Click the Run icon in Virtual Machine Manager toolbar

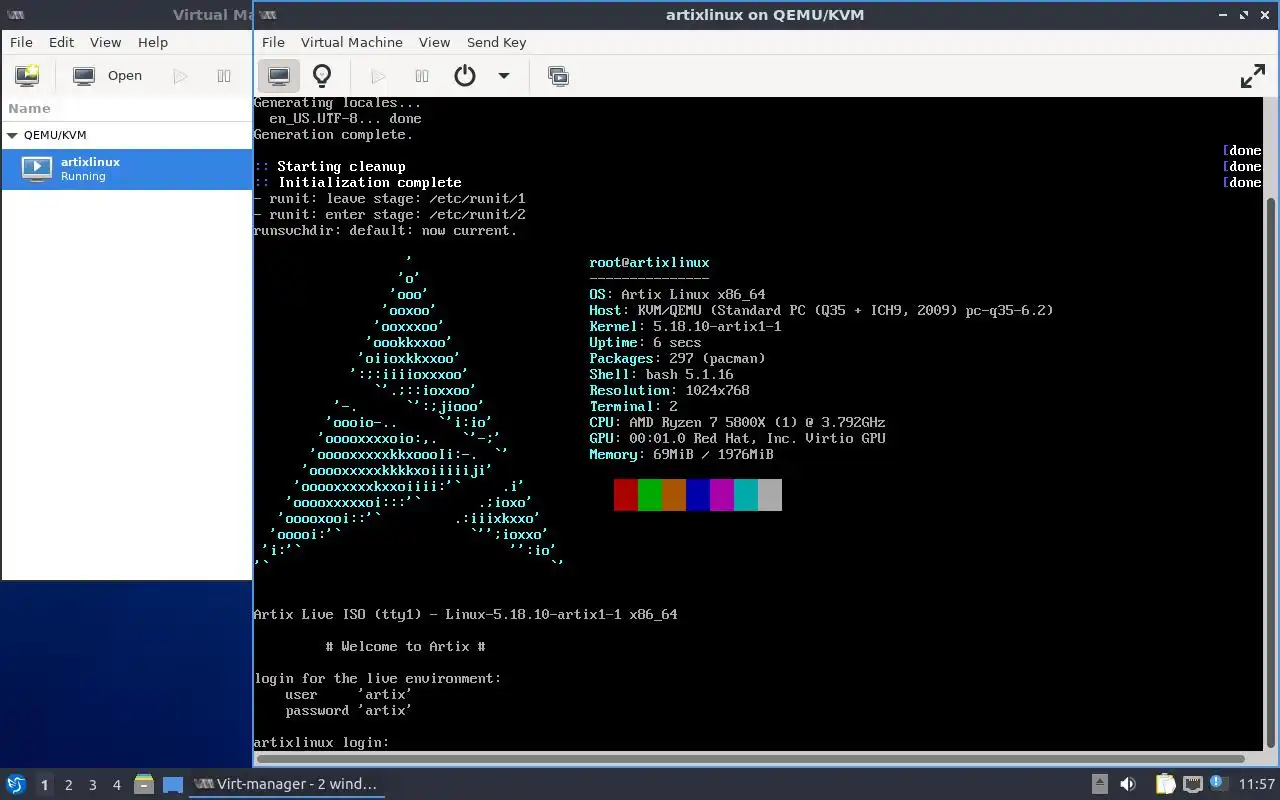click(180, 76)
